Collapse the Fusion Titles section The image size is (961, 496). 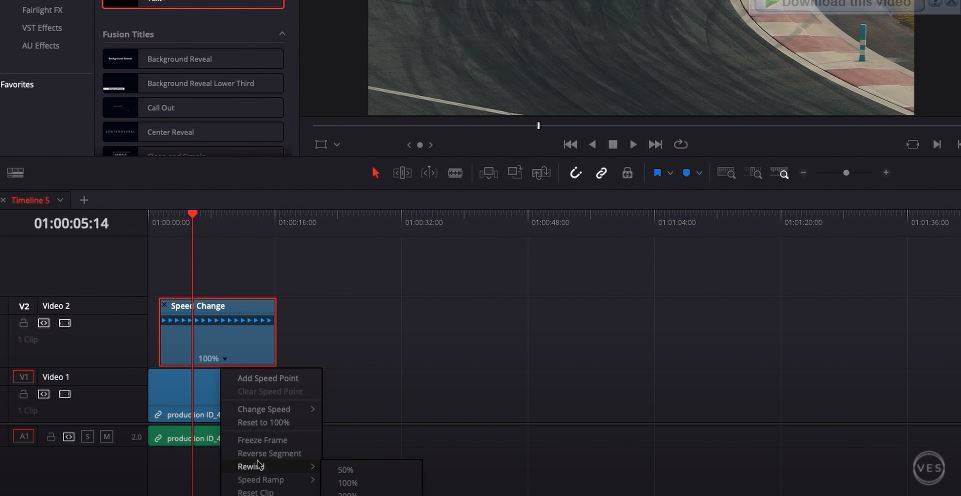282,34
